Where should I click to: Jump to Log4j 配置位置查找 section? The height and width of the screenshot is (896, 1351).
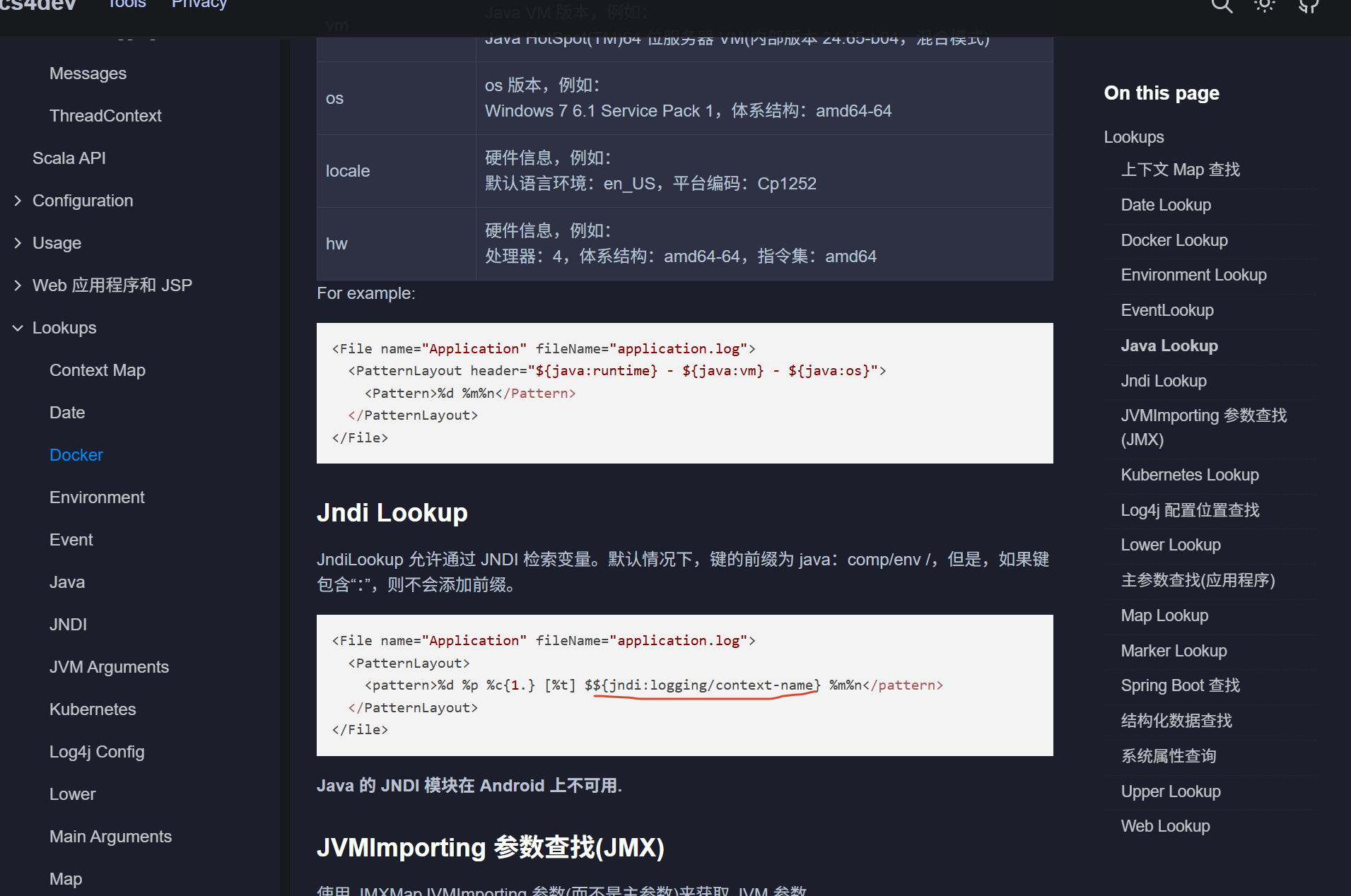[1190, 510]
